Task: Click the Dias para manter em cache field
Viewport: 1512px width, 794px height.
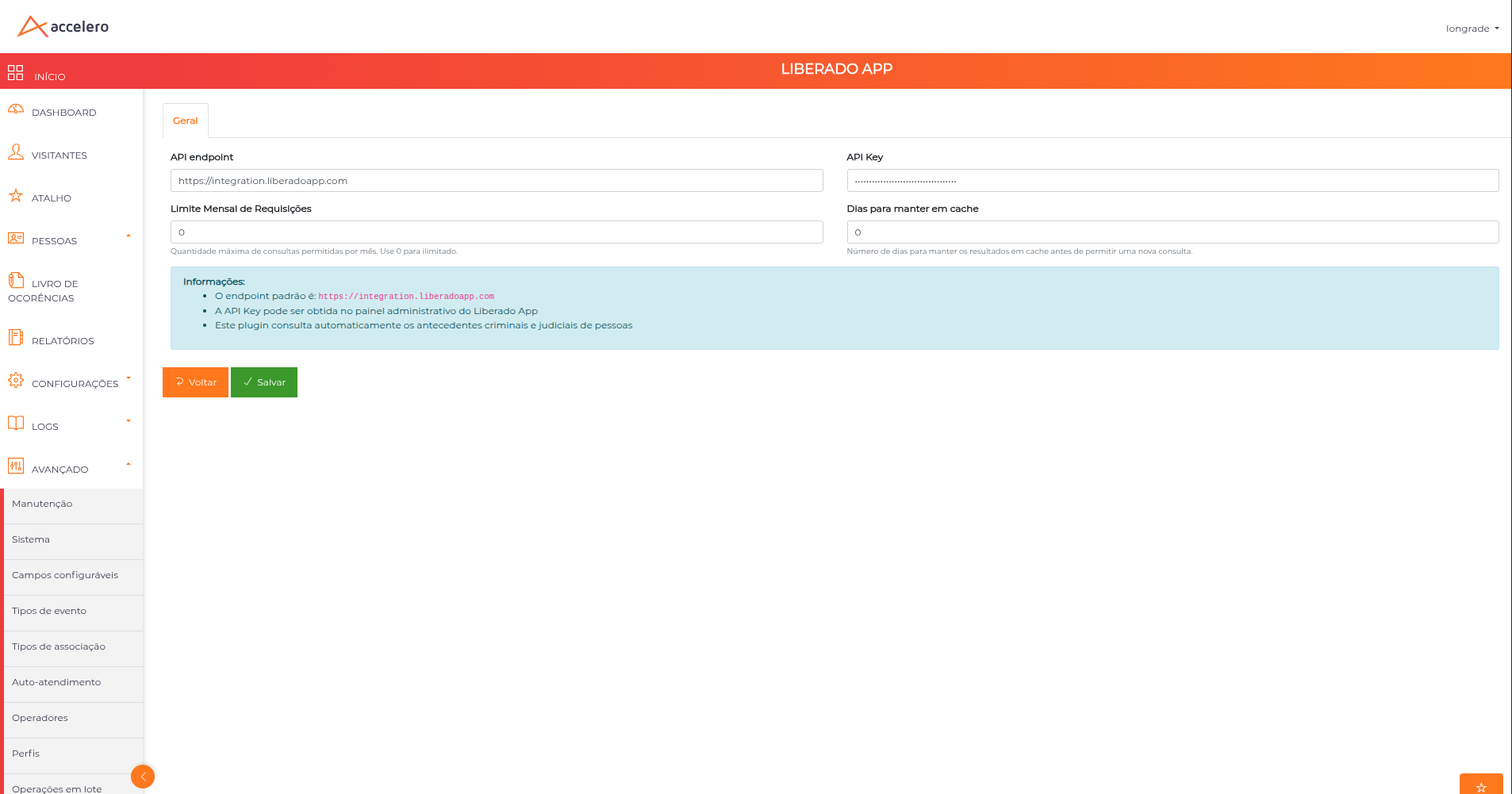Action: 1172,232
